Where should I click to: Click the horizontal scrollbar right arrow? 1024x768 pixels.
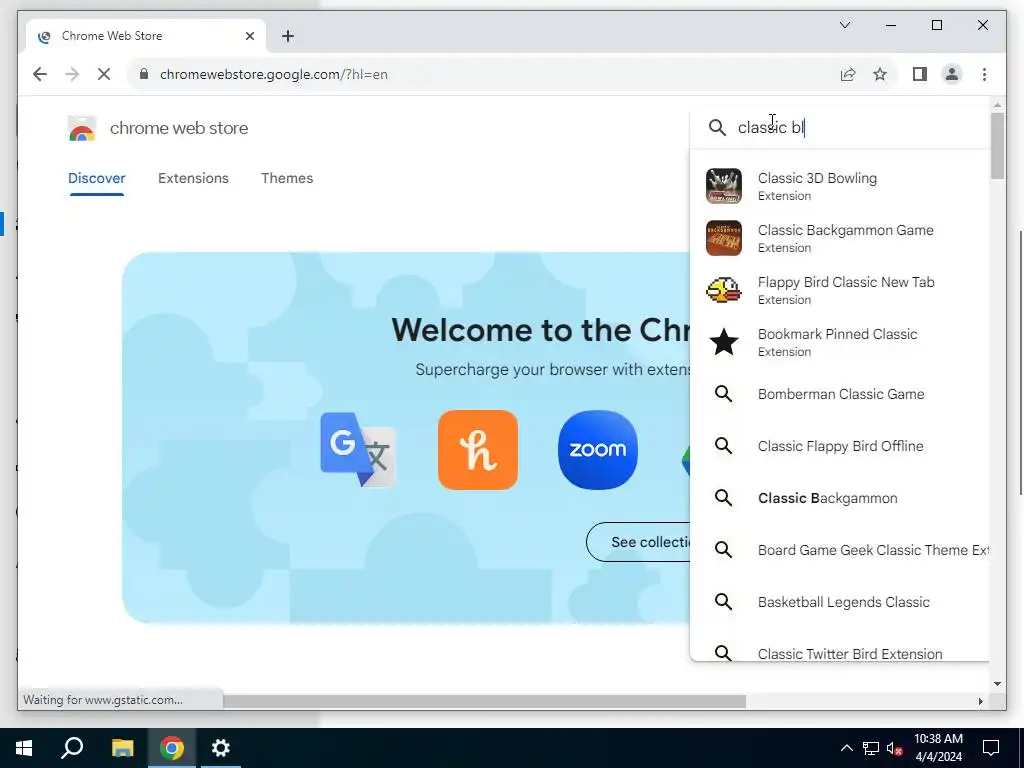(980, 701)
